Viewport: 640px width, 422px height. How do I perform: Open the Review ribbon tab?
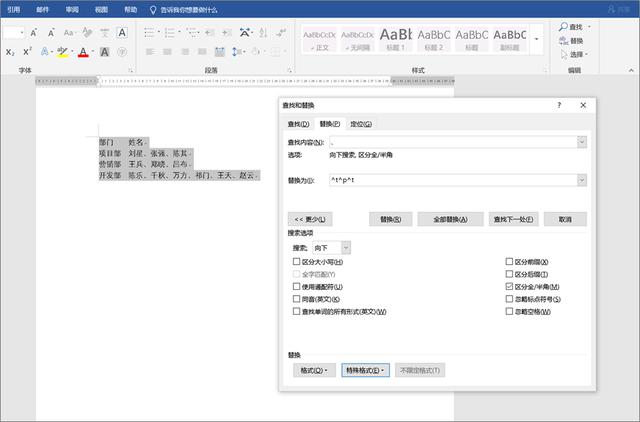pyautogui.click(x=72, y=9)
